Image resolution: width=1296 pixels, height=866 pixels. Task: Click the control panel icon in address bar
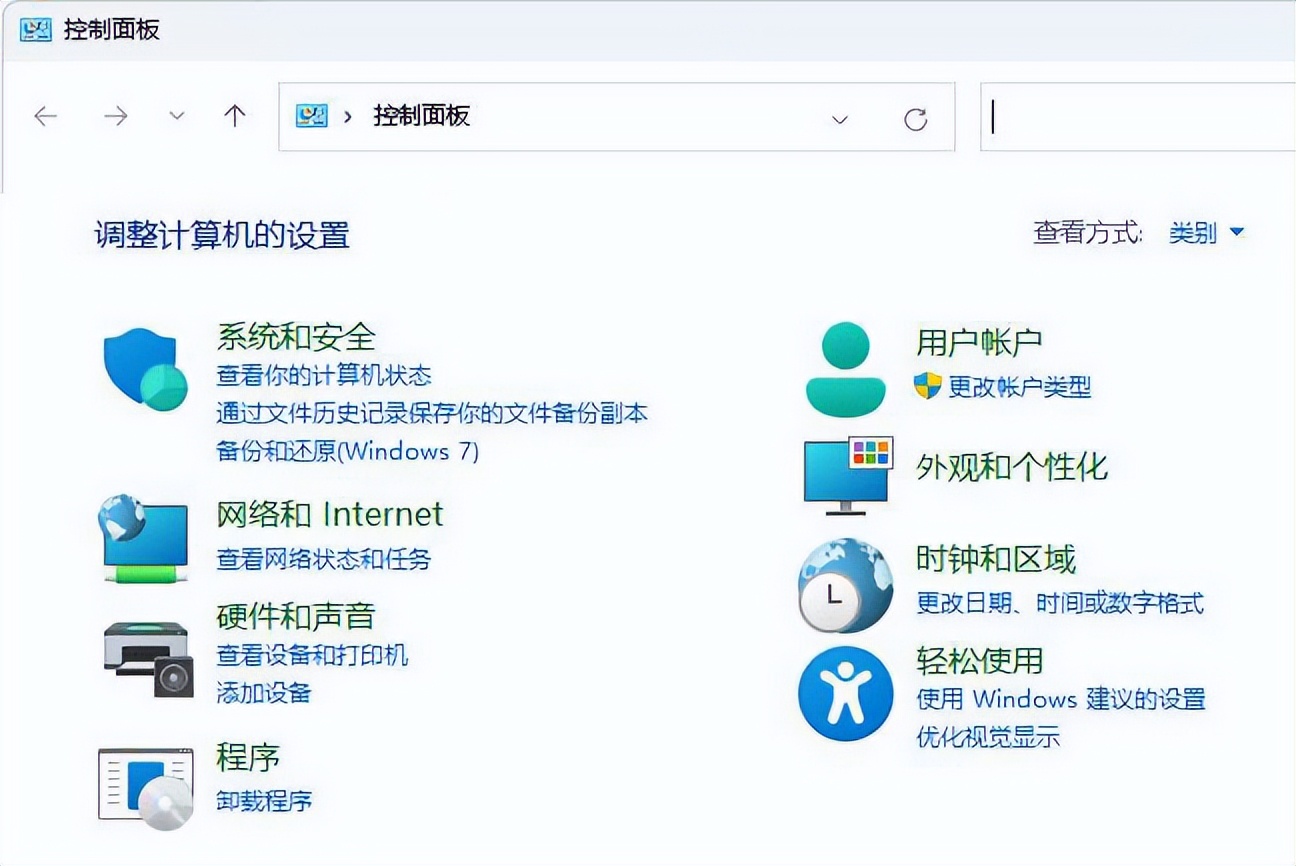[313, 117]
